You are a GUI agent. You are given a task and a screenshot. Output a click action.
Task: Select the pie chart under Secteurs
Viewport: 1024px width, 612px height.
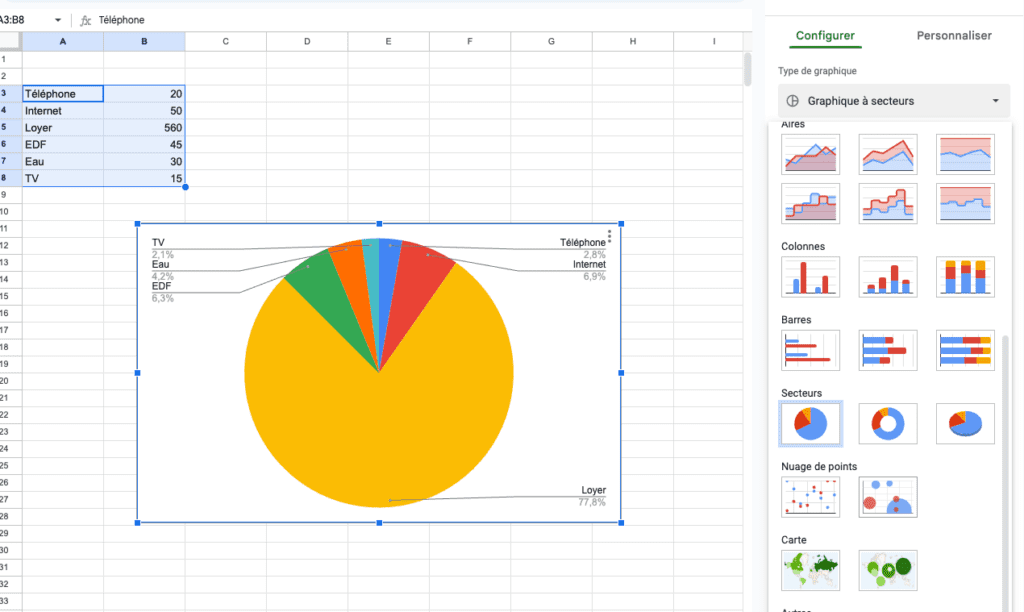pos(810,424)
